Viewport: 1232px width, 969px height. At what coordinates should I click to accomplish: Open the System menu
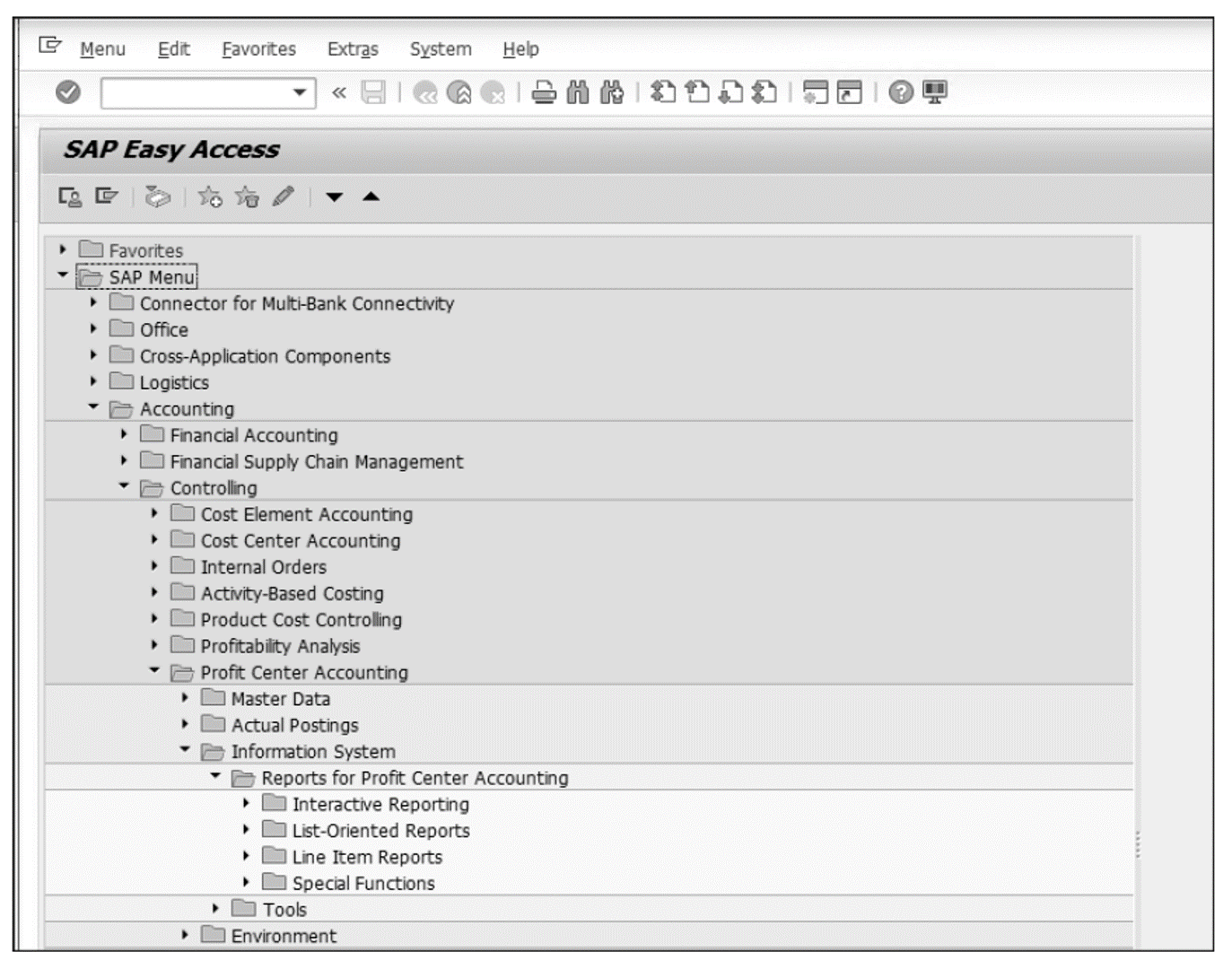click(439, 50)
